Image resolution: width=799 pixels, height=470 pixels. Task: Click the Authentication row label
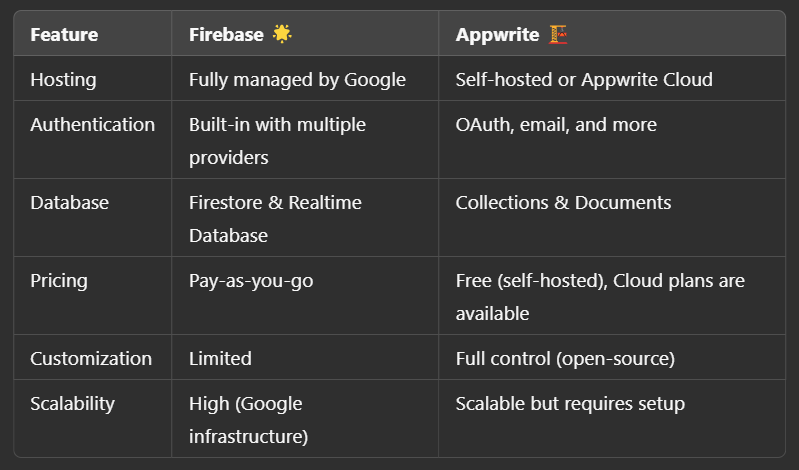pos(92,125)
